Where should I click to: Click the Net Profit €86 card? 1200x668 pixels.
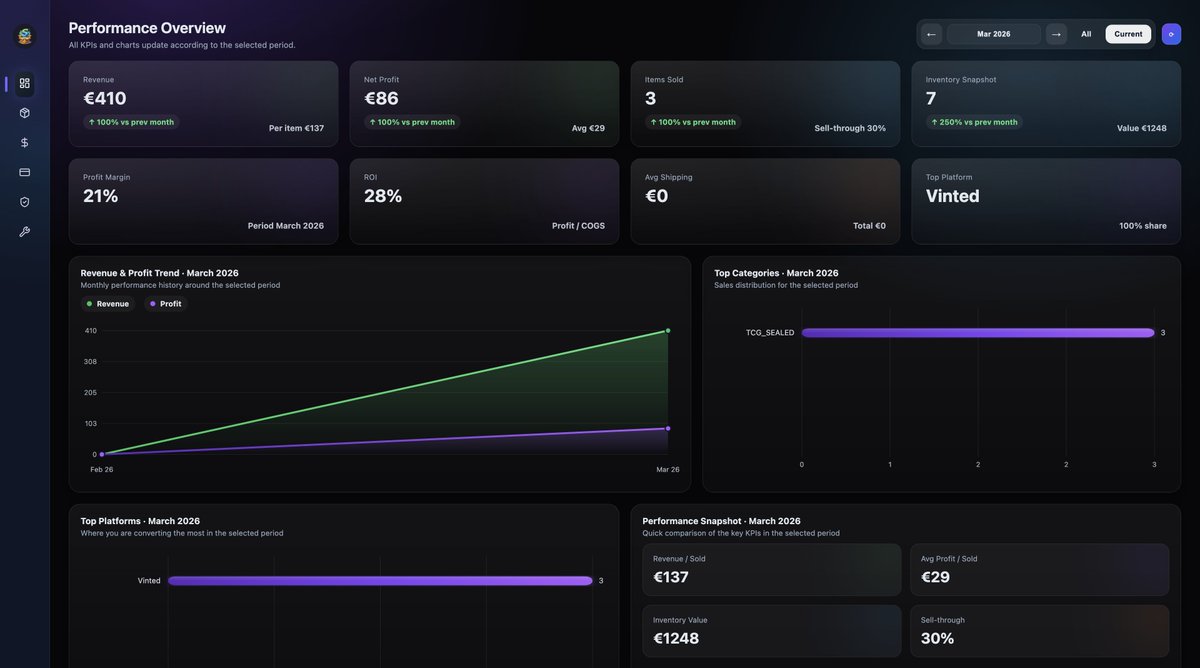(484, 104)
